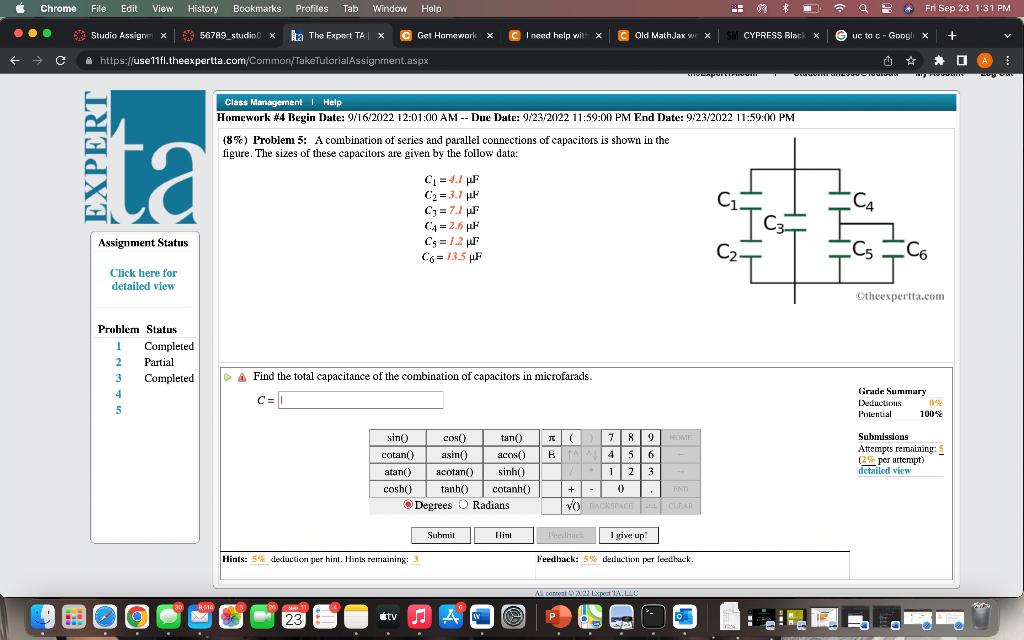Open the Apple TV app from the Dock
1024x640 pixels.
(x=387, y=618)
